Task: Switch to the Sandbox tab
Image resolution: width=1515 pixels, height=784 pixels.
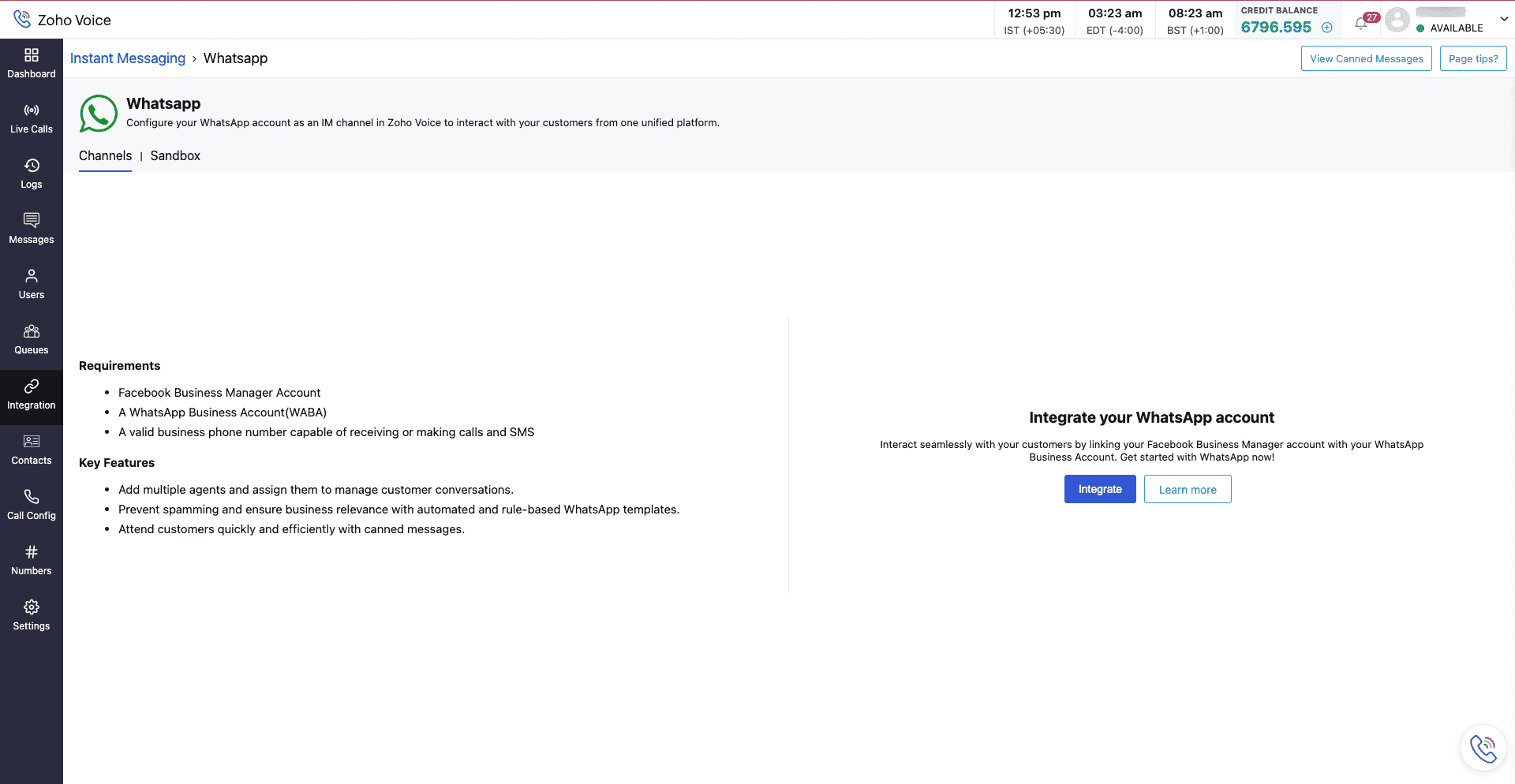Action: pyautogui.click(x=175, y=156)
